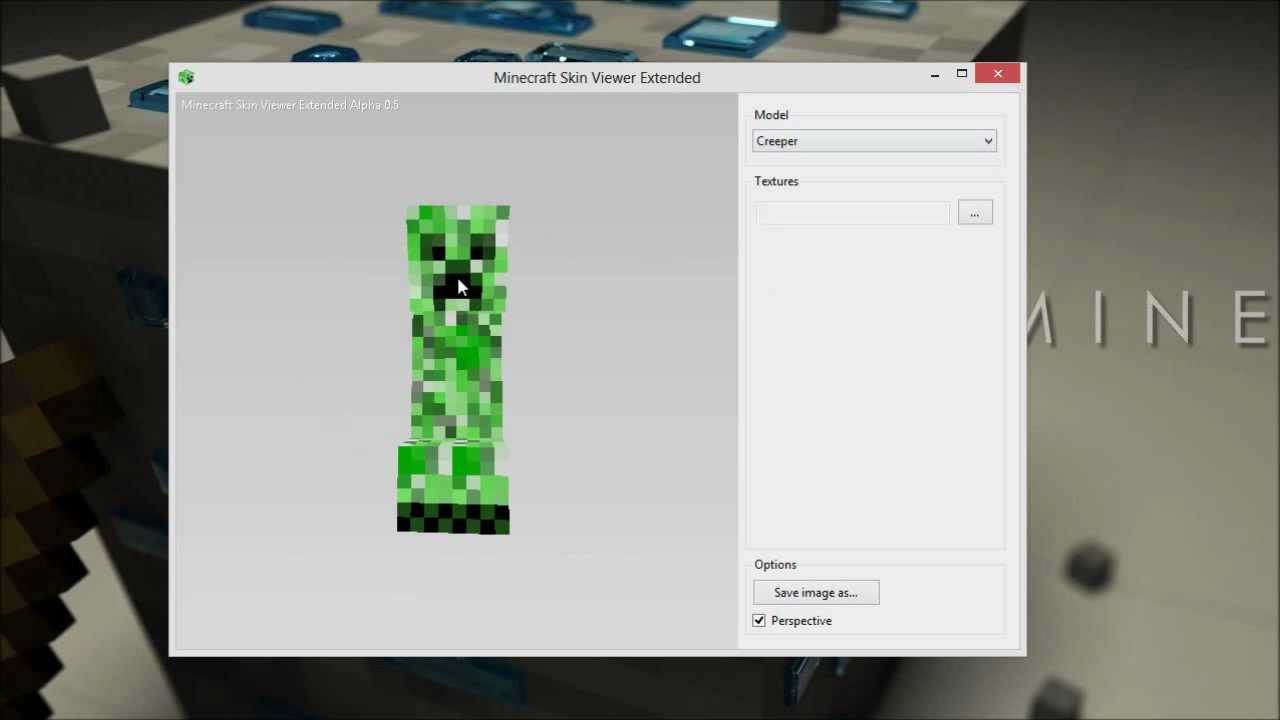Click the 'Textures' section label
Viewport: 1280px width, 720px height.
777,181
